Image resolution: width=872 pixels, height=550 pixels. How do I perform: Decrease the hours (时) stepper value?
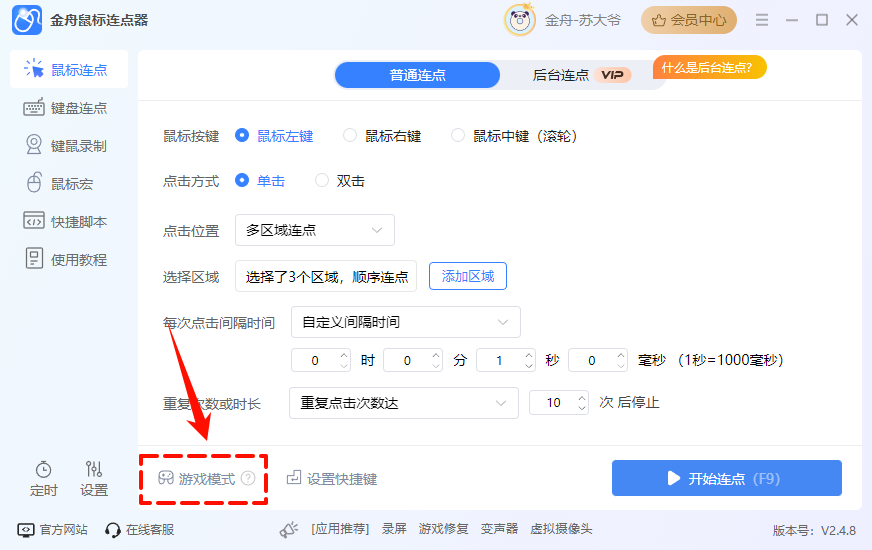click(344, 365)
